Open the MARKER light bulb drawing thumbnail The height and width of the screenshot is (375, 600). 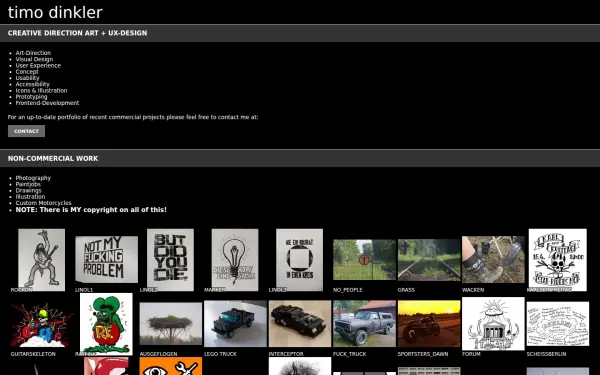coord(235,260)
